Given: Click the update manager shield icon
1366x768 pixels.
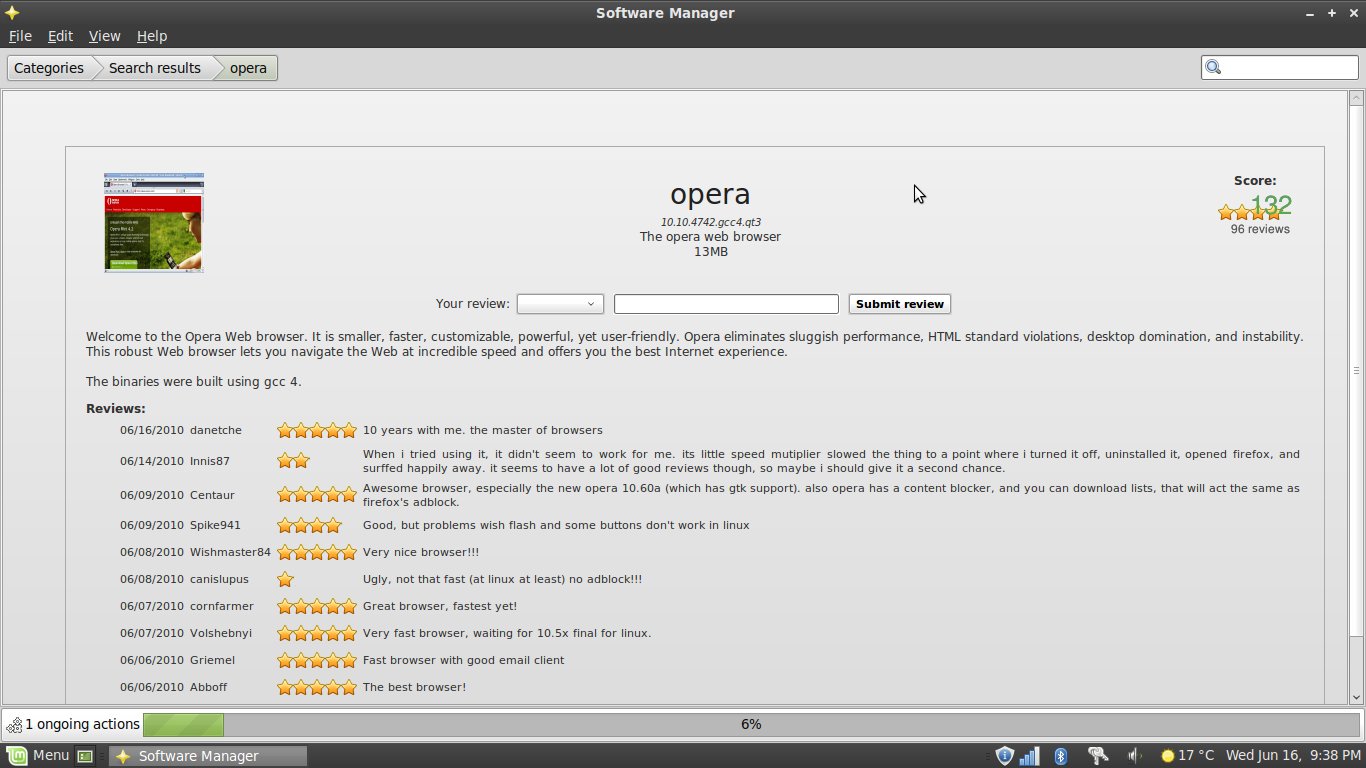Looking at the screenshot, I should pyautogui.click(x=1005, y=755).
